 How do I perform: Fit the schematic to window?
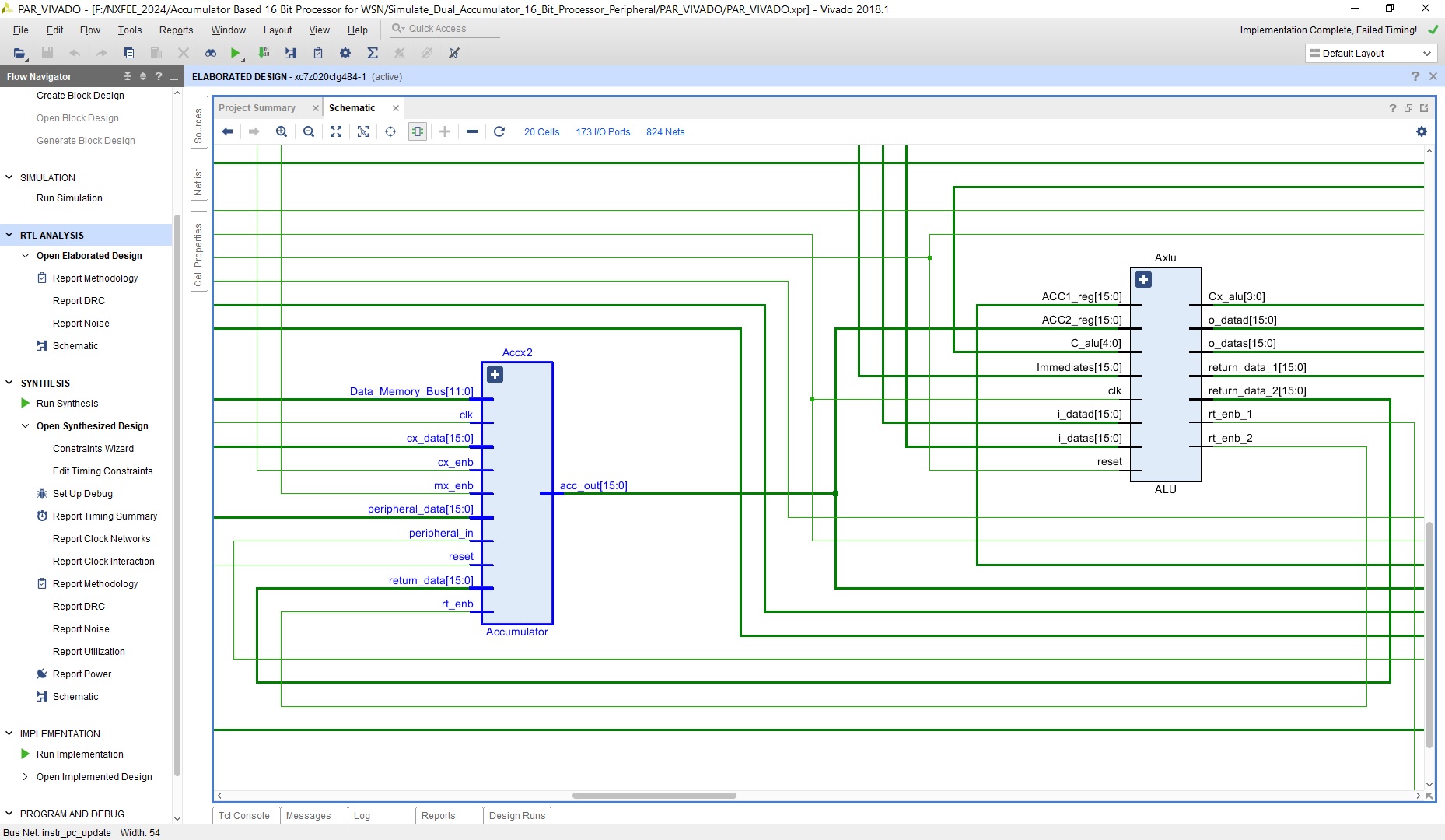(x=336, y=131)
